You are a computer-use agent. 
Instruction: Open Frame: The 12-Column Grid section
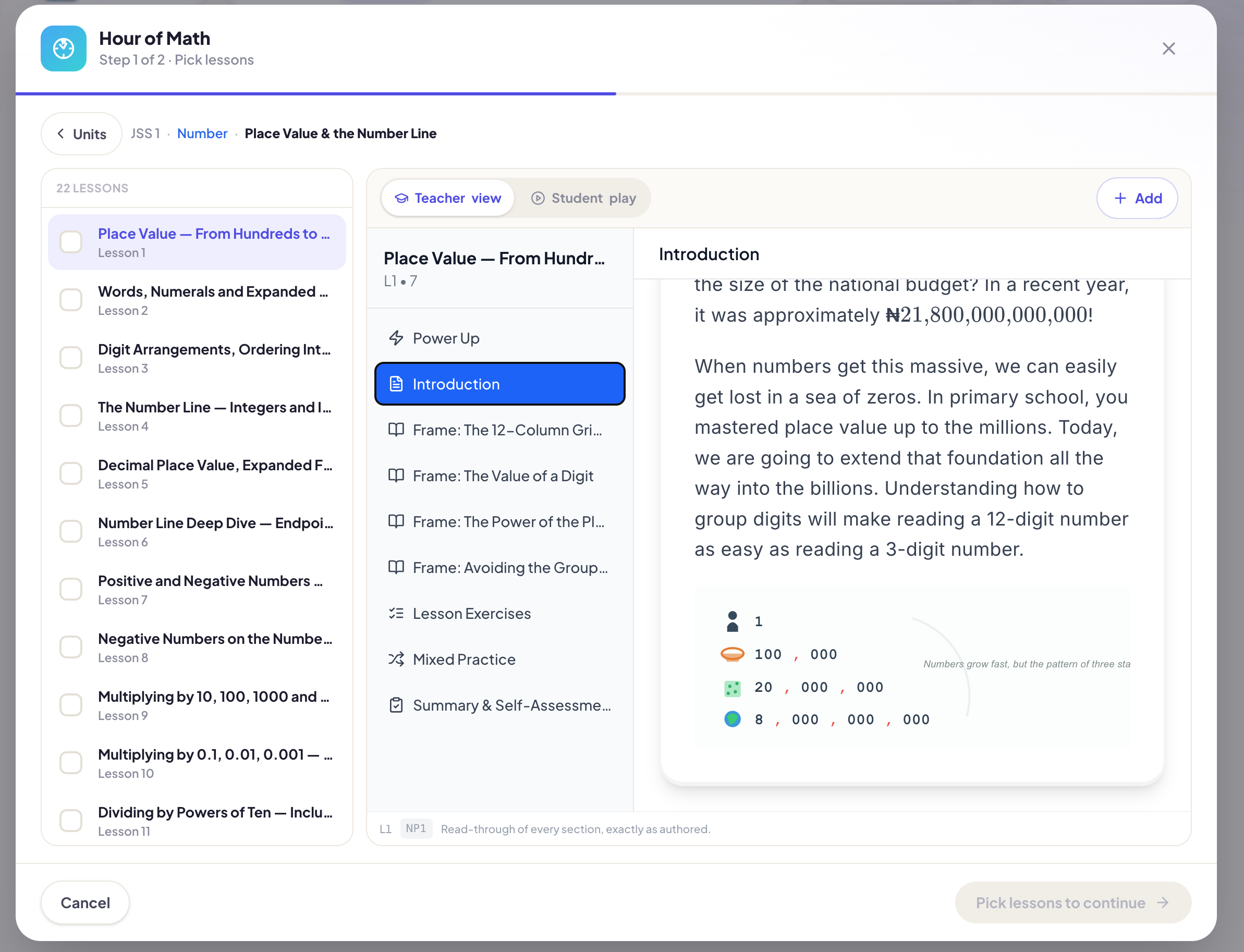pyautogui.click(x=499, y=430)
